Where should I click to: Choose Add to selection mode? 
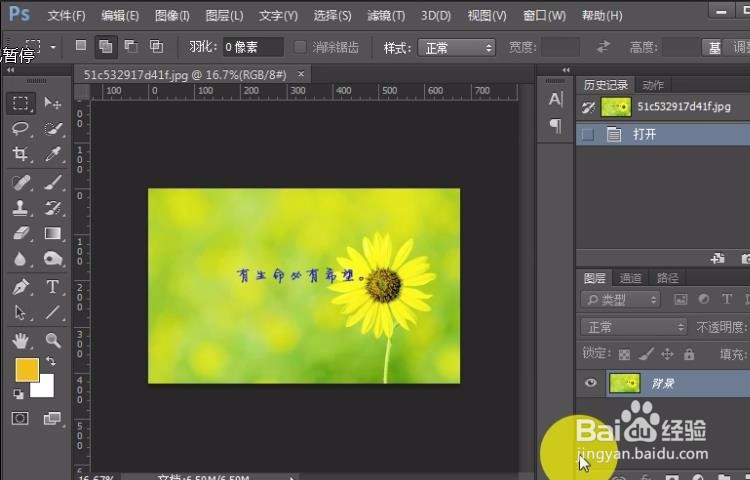(x=106, y=46)
